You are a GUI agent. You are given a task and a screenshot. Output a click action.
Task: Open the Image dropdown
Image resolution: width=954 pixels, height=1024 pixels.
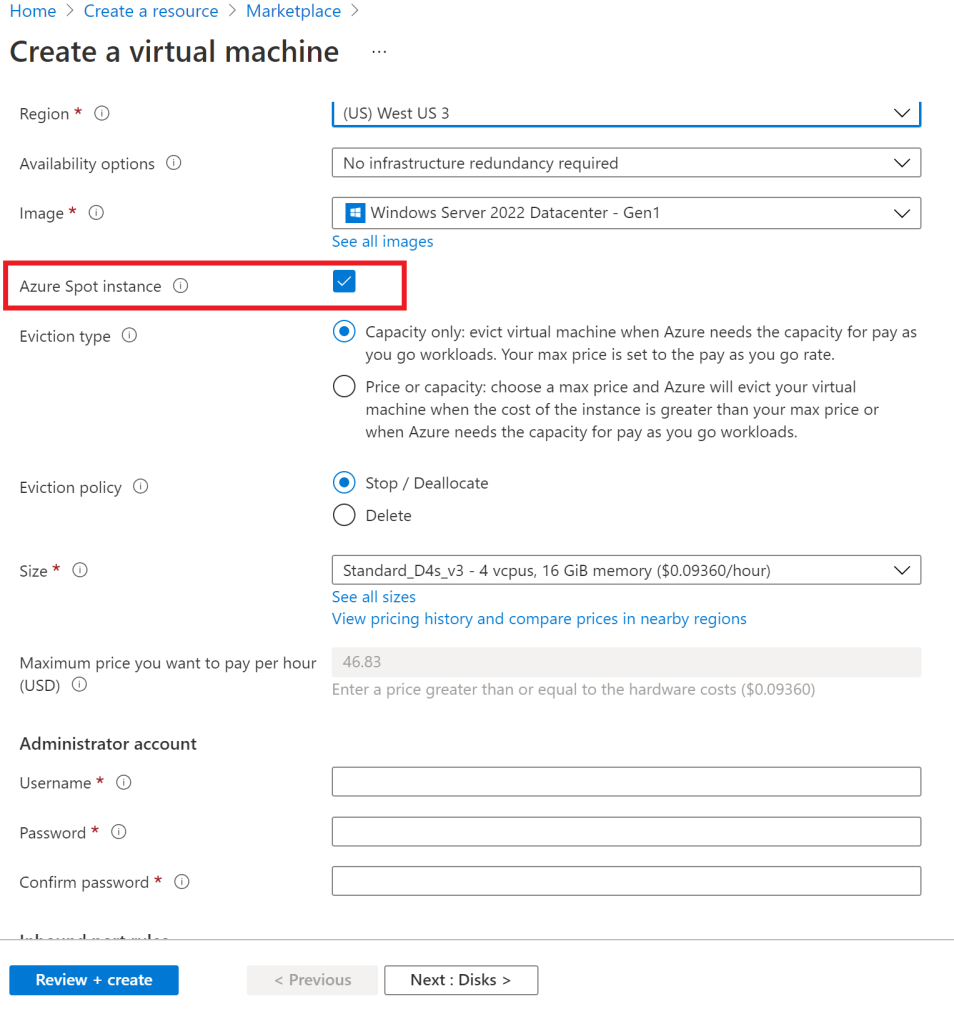(626, 213)
